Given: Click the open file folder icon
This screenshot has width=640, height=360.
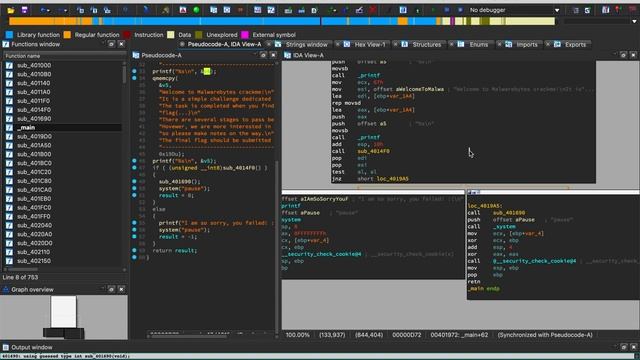Looking at the screenshot, I should 11,10.
